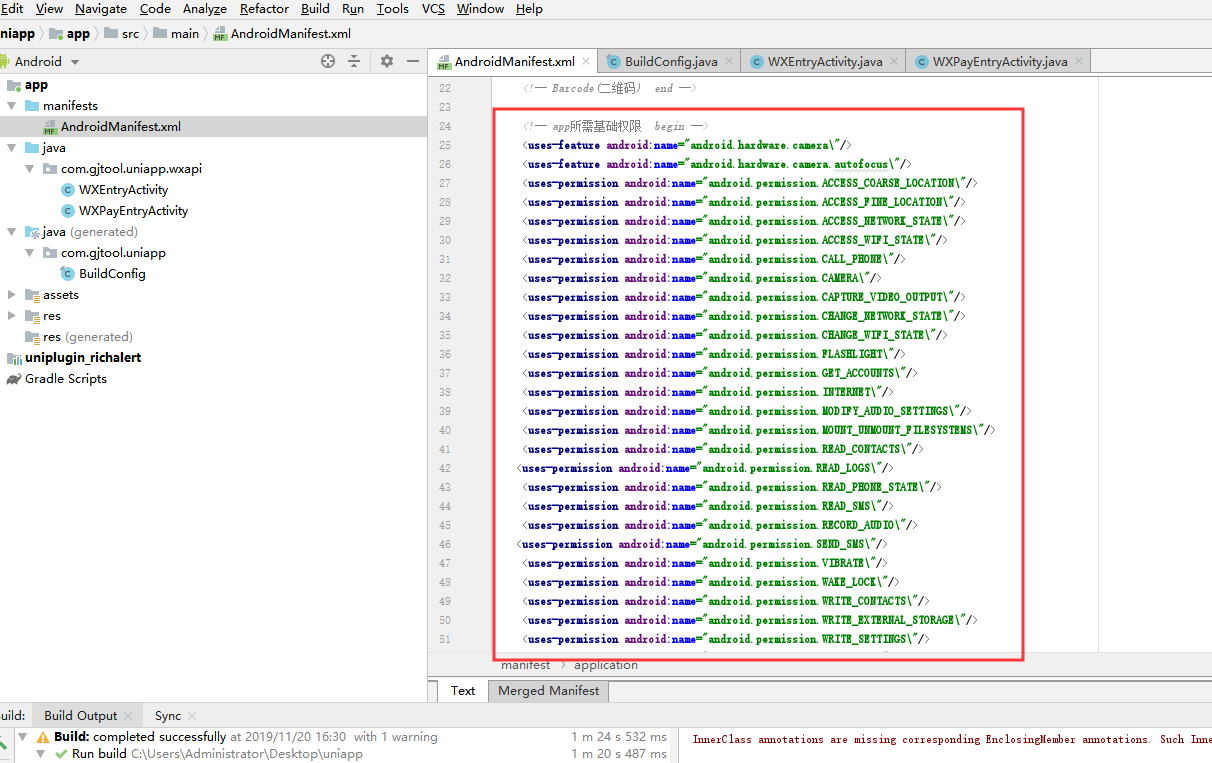The image size is (1212, 763).
Task: Switch to the WXEntryActivity.java tab
Action: coord(824,61)
